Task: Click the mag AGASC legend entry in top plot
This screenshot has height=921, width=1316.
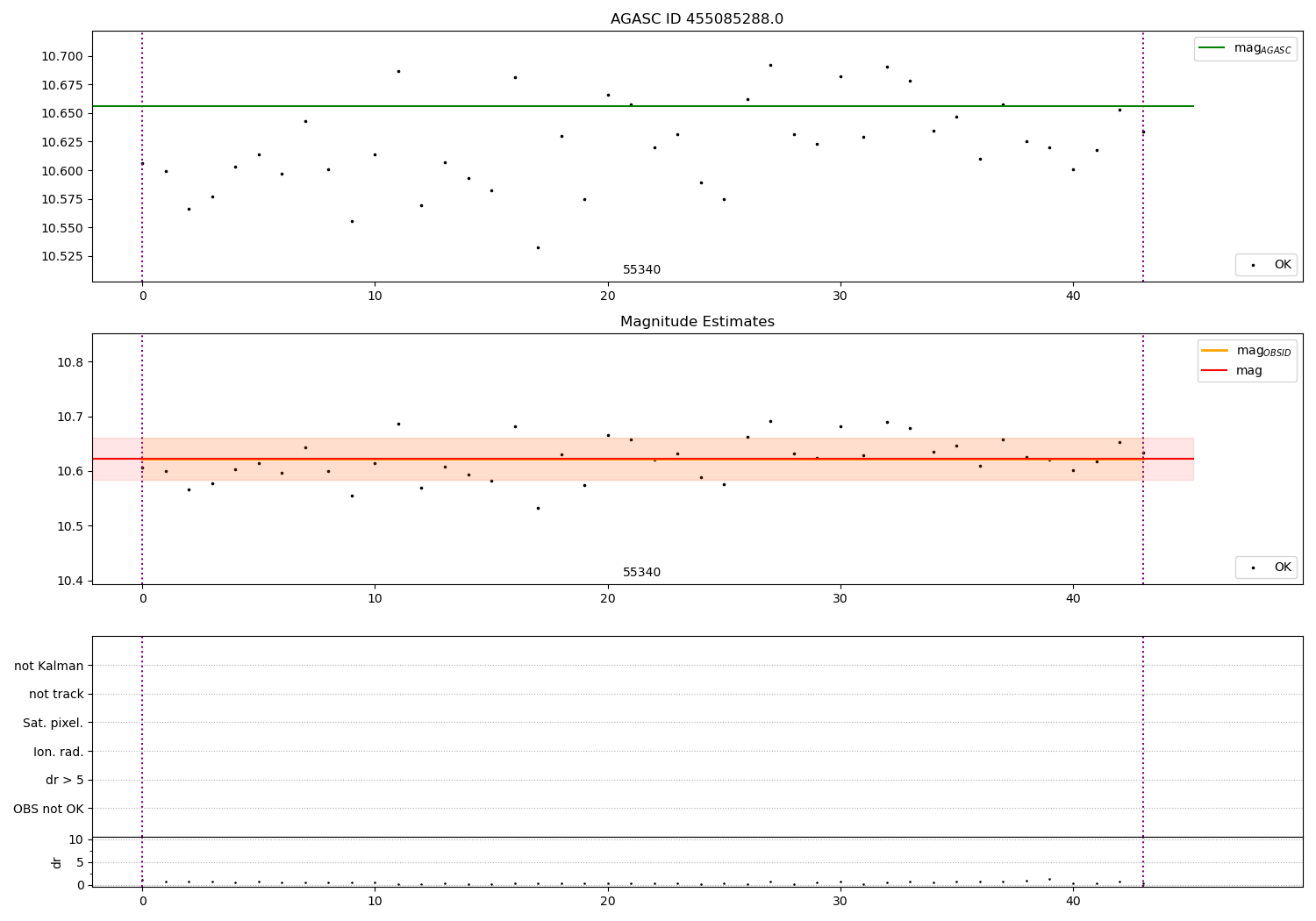Action: click(x=1245, y=48)
